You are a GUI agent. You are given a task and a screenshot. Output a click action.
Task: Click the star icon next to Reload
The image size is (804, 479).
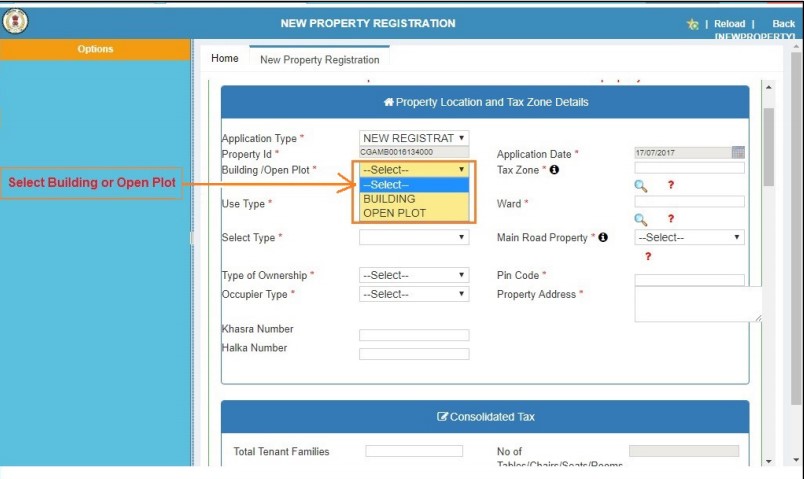click(692, 24)
